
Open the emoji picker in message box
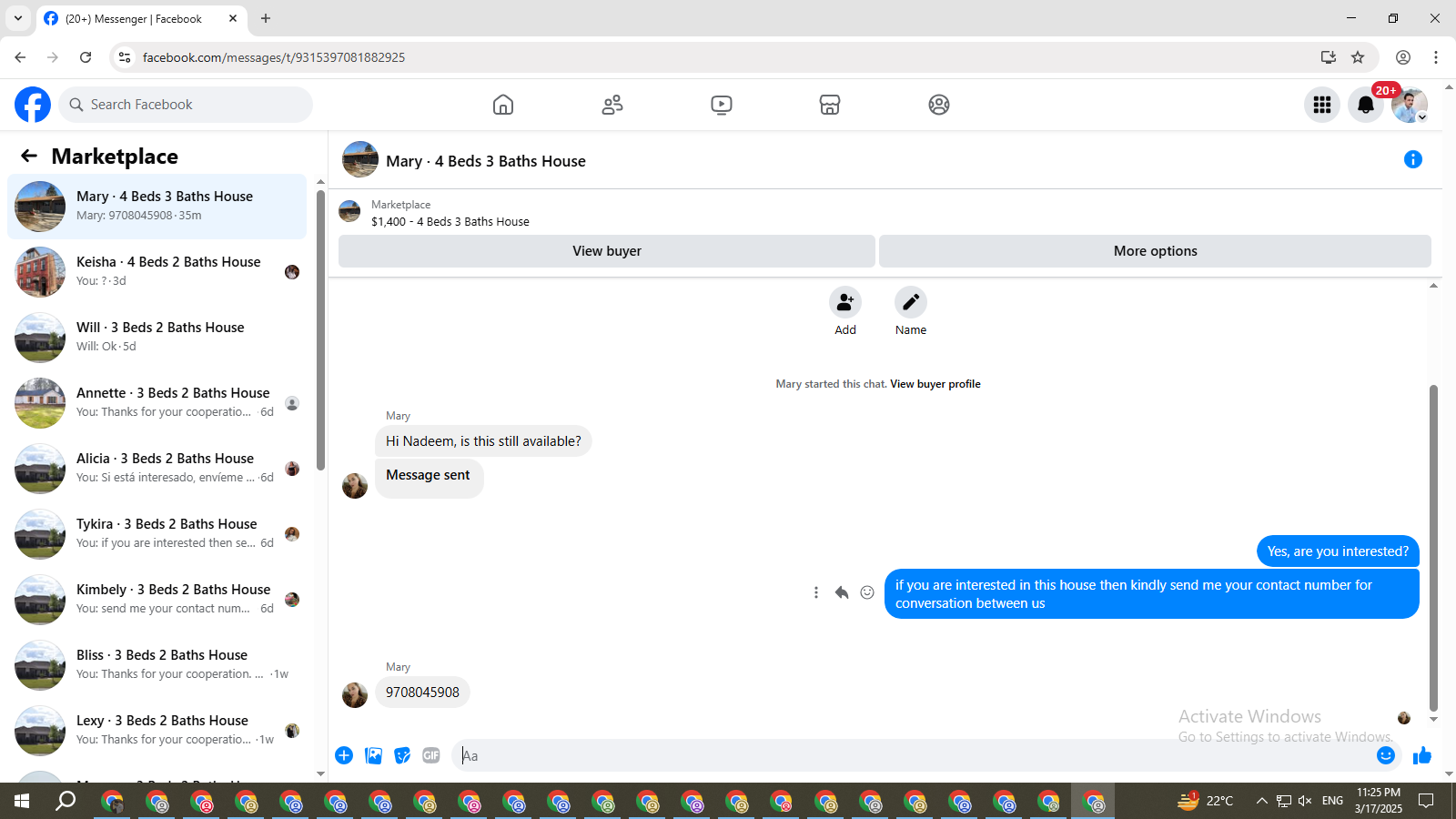[1386, 755]
